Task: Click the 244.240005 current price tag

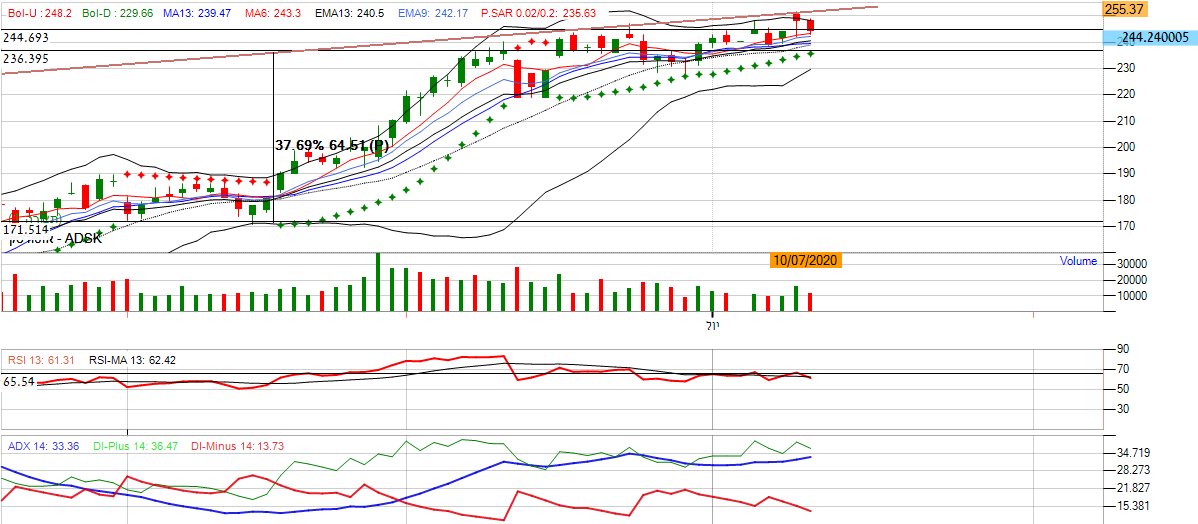Action: click(x=1152, y=37)
